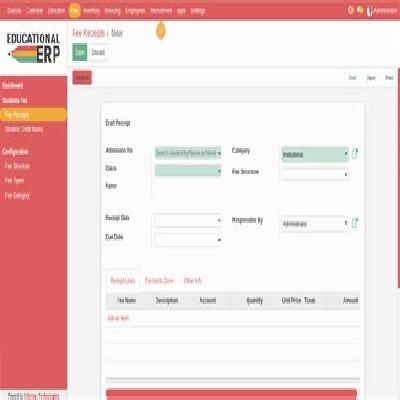Switch to the Other Info tab
The image size is (400, 400).
pyautogui.click(x=193, y=280)
